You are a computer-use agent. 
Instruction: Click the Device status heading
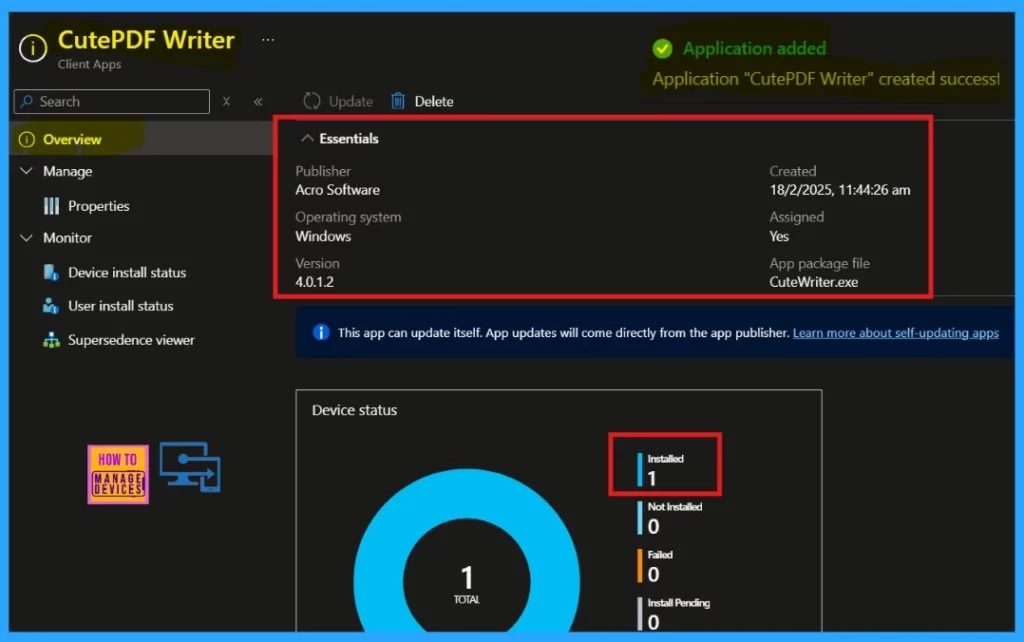(354, 410)
